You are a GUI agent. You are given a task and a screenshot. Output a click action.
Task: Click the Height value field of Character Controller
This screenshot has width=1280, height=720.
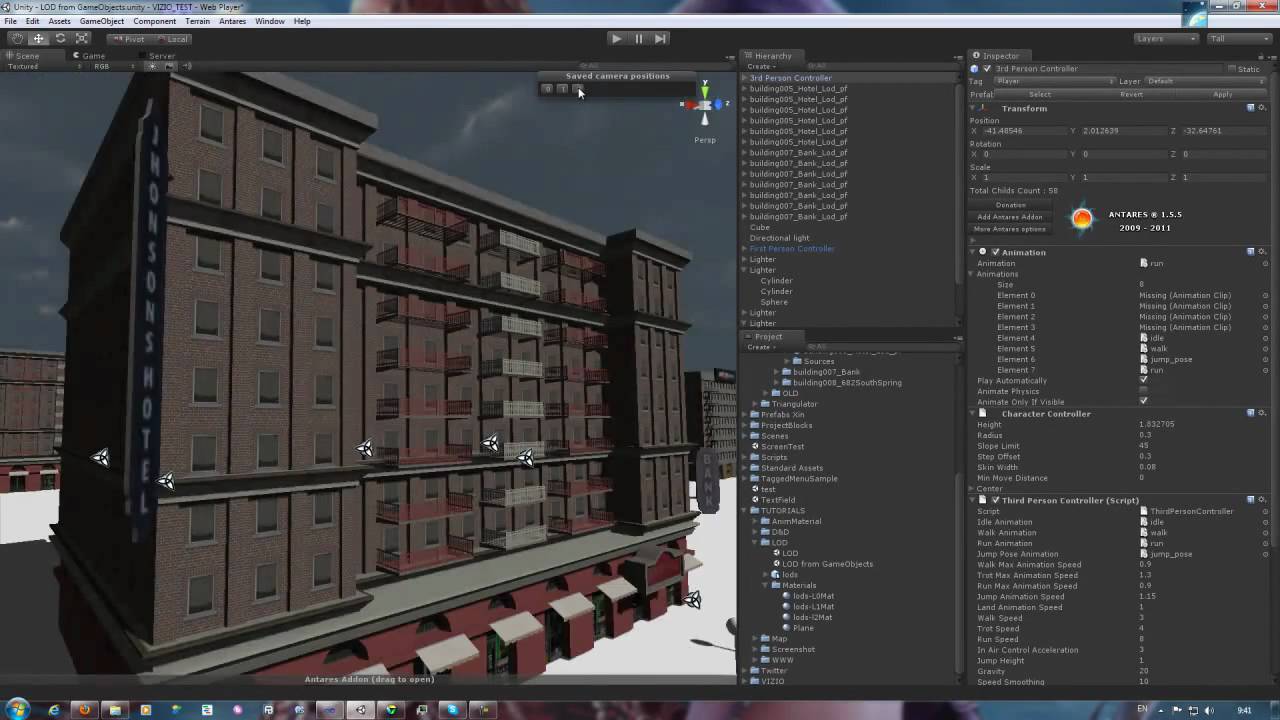1203,424
